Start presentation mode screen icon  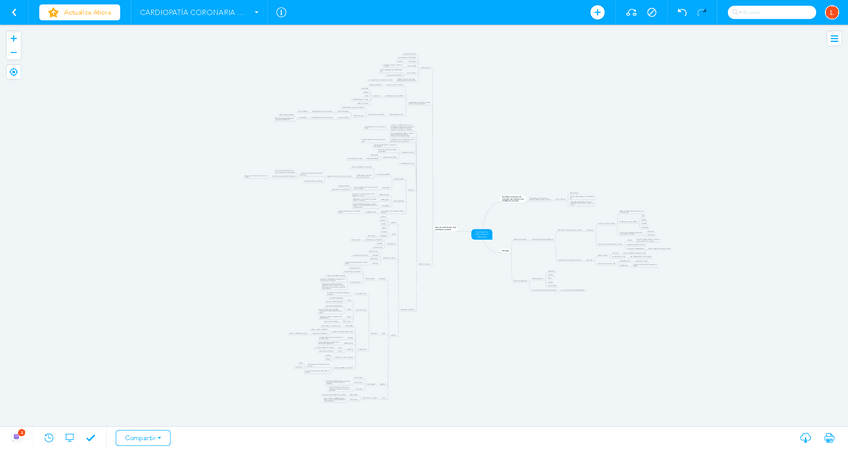pyautogui.click(x=70, y=438)
